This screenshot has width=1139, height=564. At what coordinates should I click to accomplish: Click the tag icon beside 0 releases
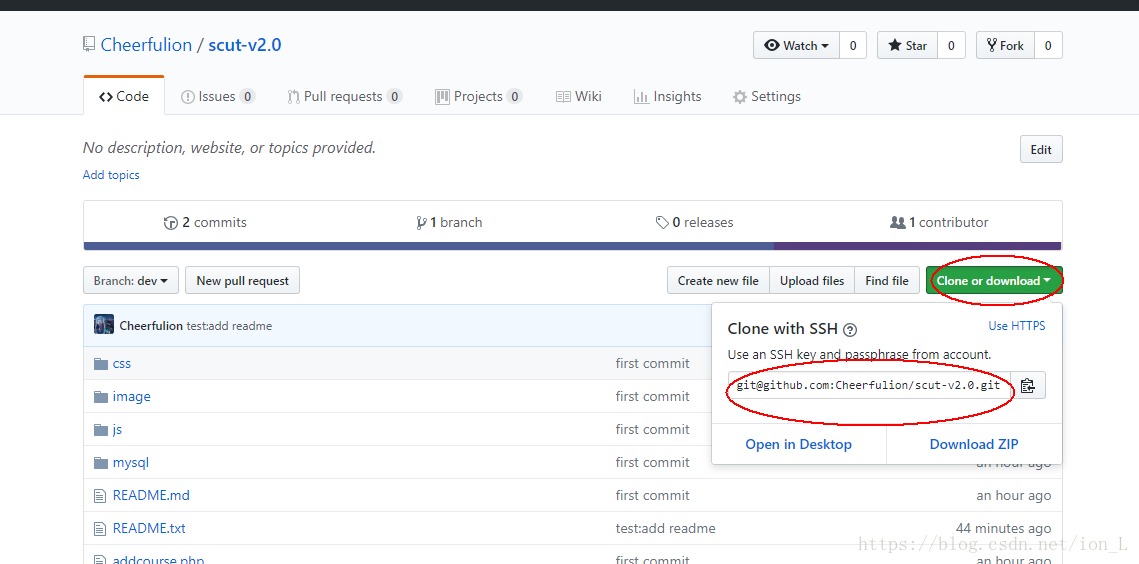click(662, 222)
